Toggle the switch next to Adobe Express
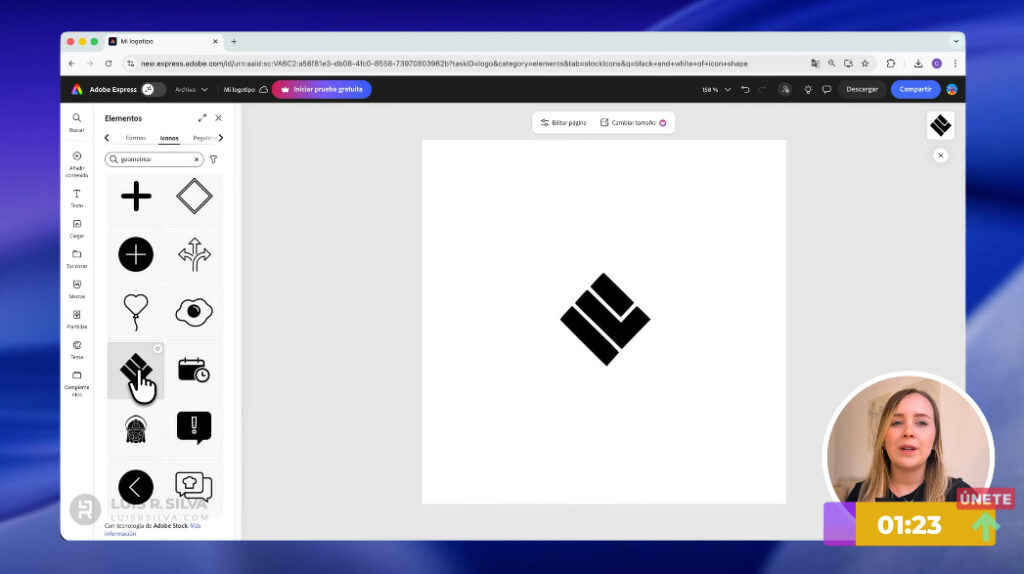 pos(153,89)
